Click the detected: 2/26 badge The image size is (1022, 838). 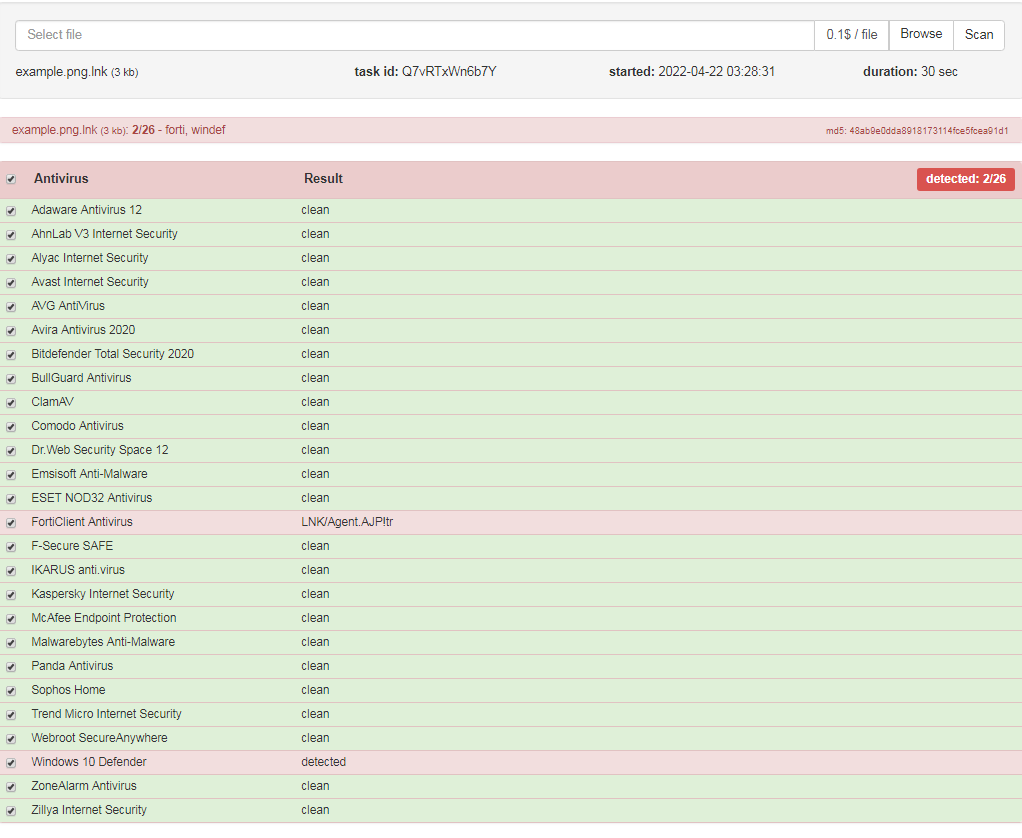pos(965,179)
